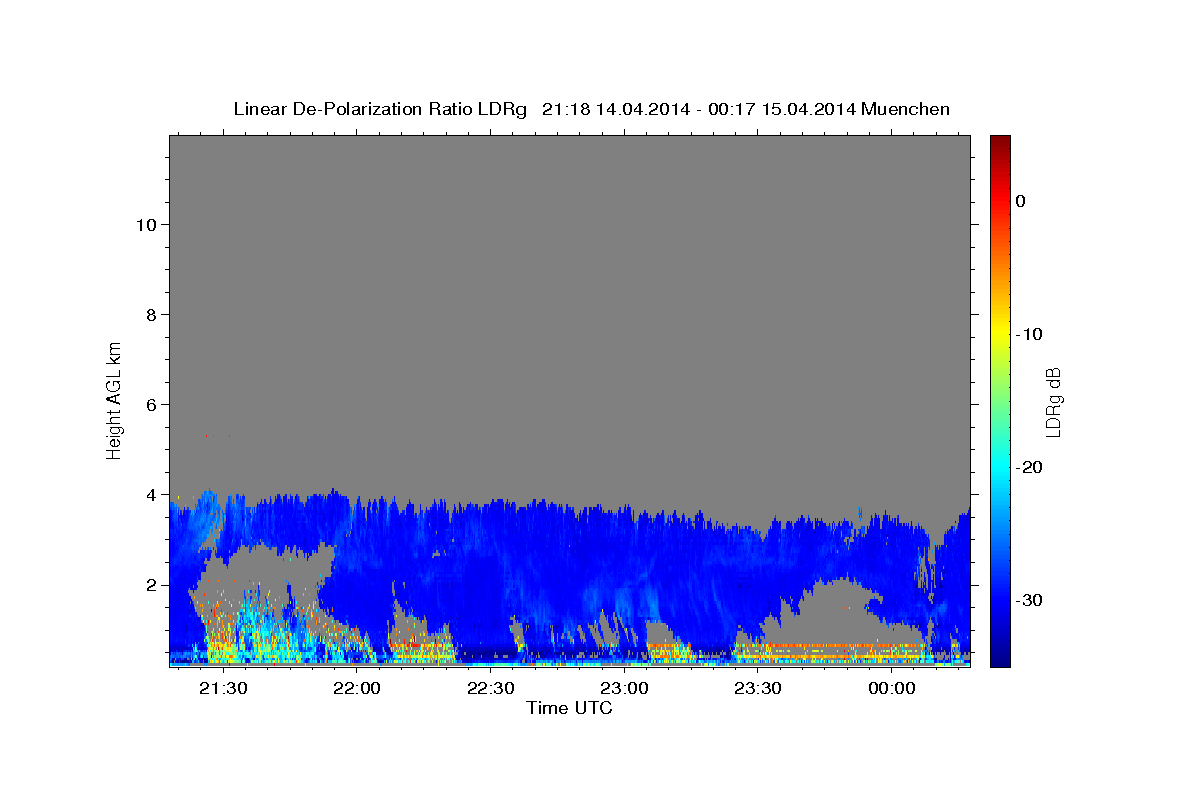Click the 4 km height tick label
The width and height of the screenshot is (1200, 800).
tap(149, 495)
